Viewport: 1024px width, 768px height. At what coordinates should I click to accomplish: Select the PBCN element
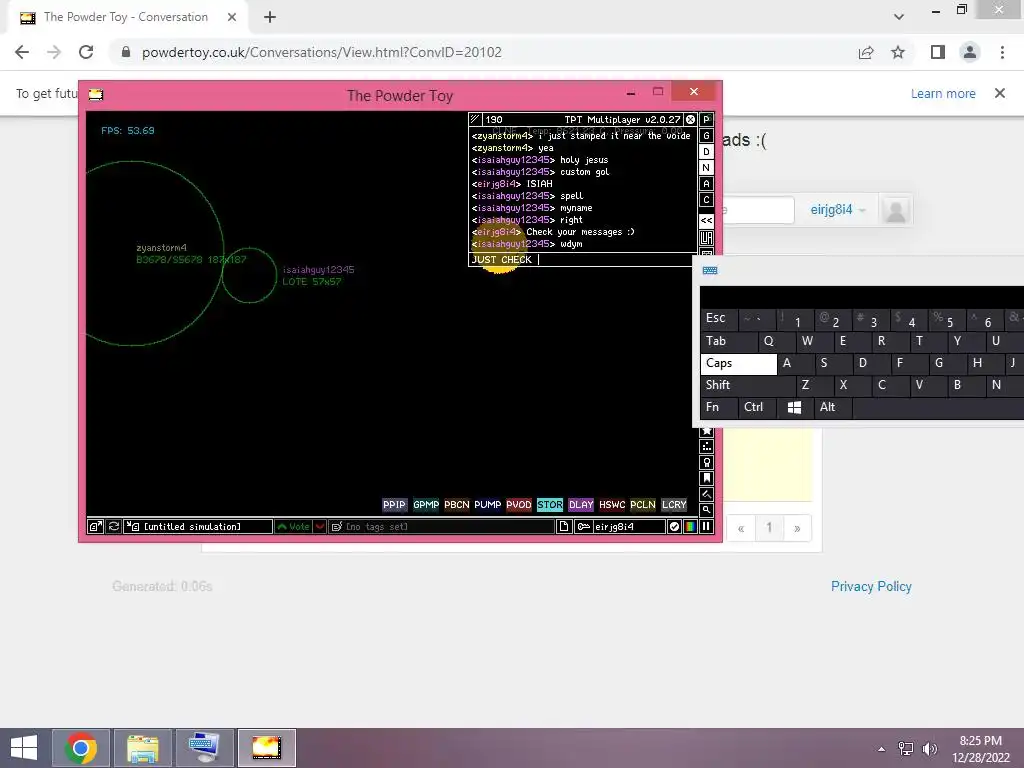pyautogui.click(x=457, y=505)
